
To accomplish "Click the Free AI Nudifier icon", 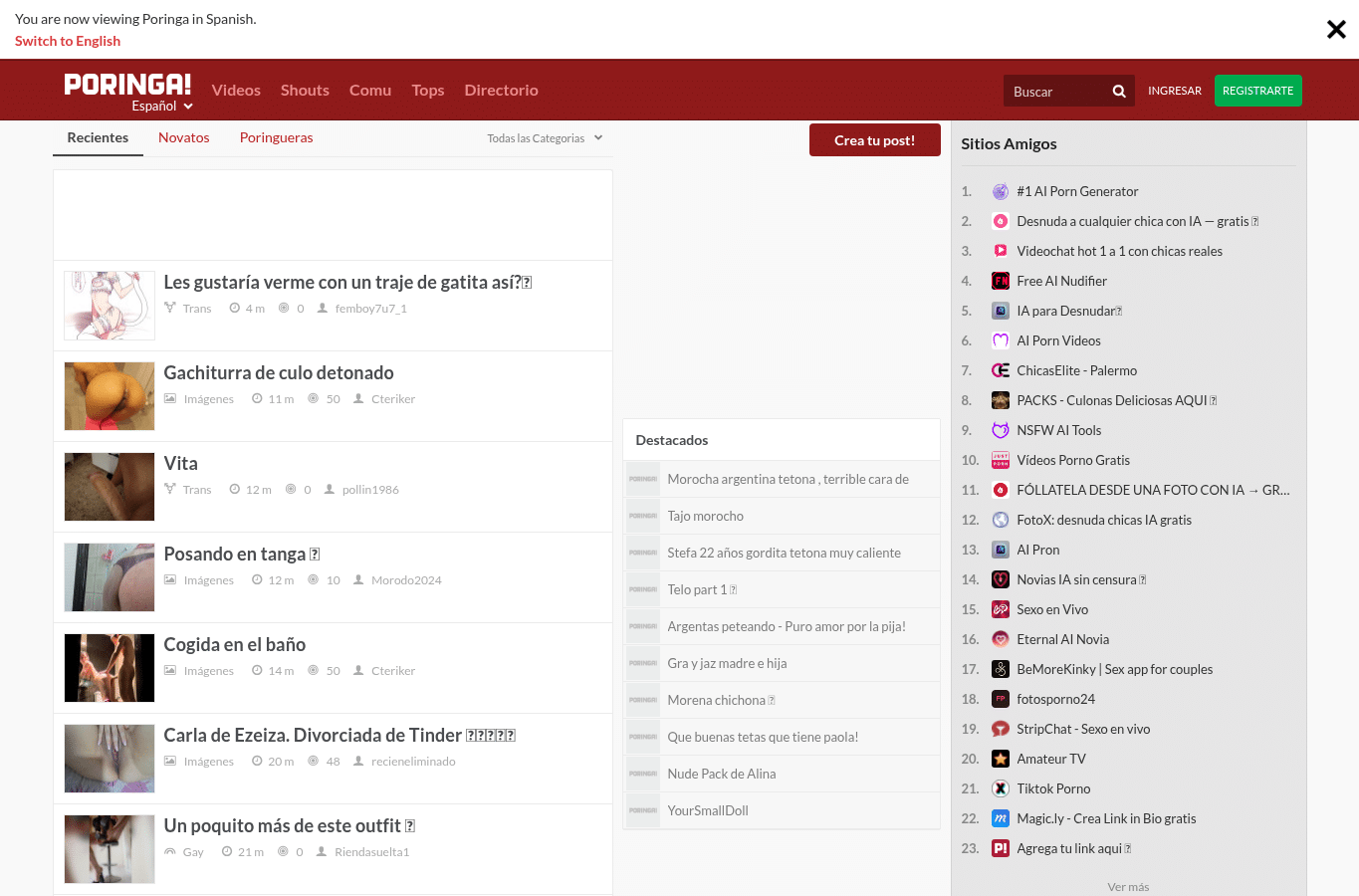I will pos(1001,281).
